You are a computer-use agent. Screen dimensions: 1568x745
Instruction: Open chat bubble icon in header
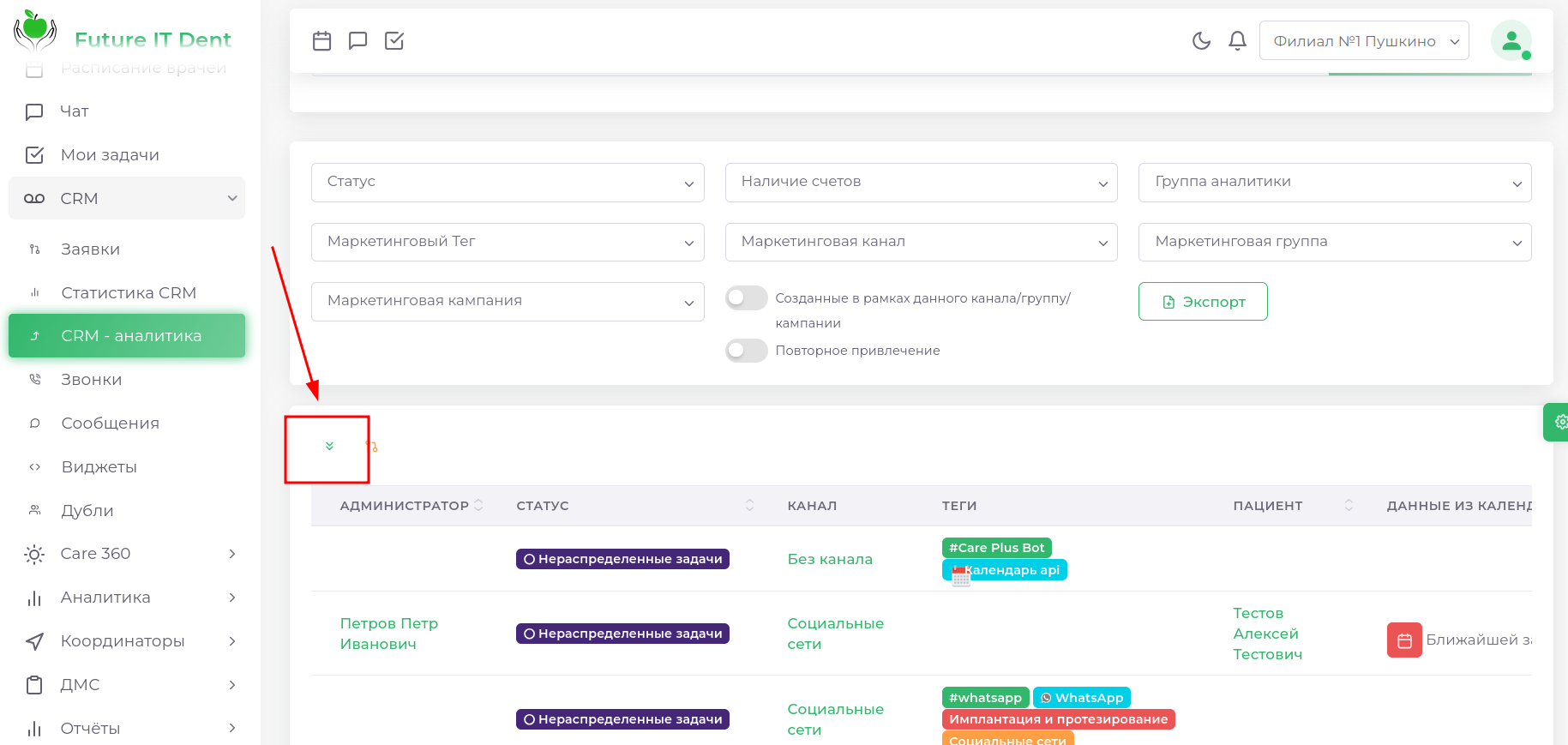click(358, 40)
